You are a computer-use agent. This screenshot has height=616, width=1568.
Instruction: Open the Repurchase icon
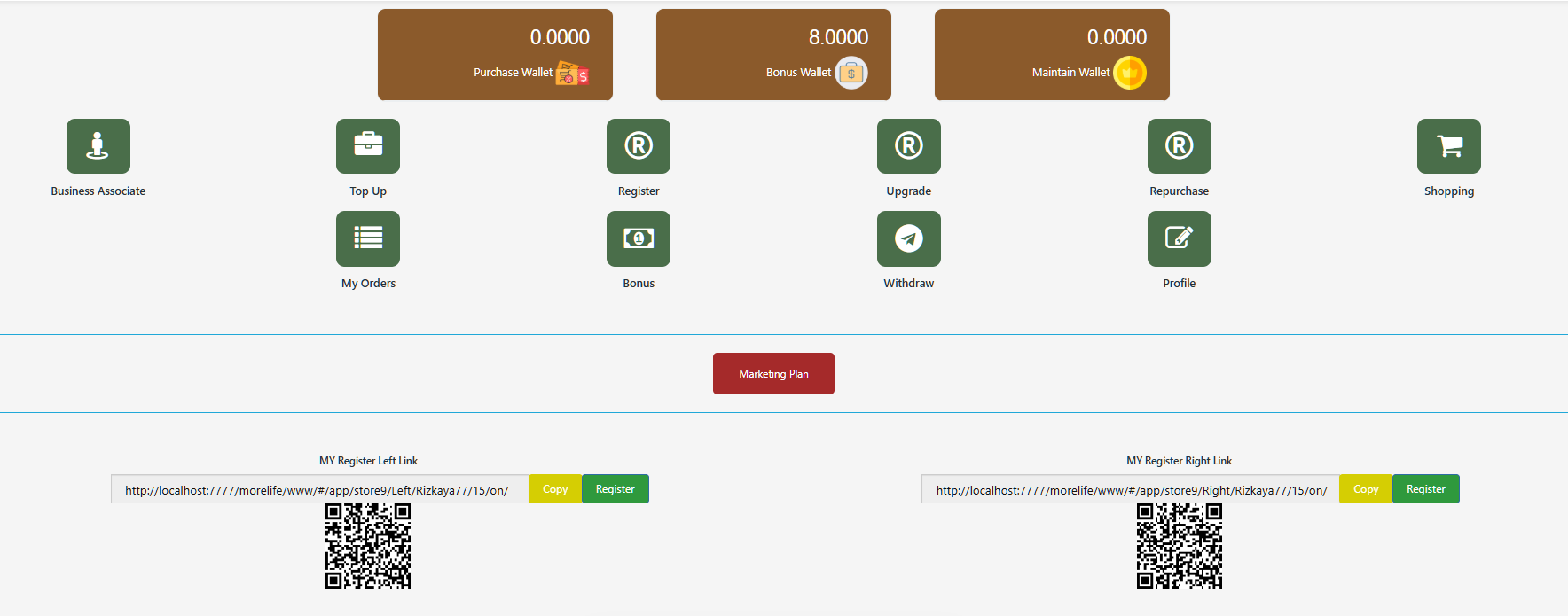(1180, 146)
